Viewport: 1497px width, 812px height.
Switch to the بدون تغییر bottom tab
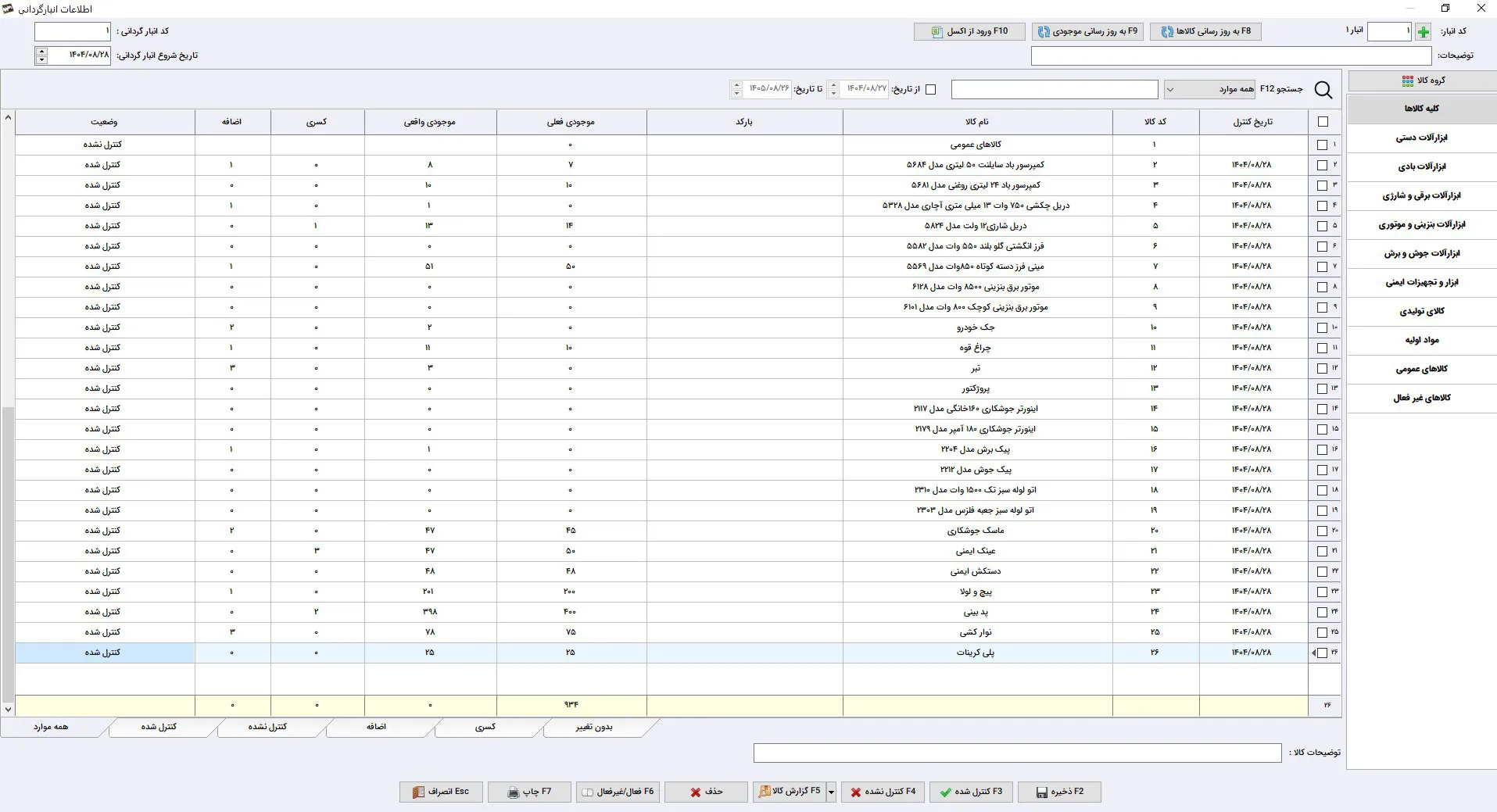click(x=594, y=728)
